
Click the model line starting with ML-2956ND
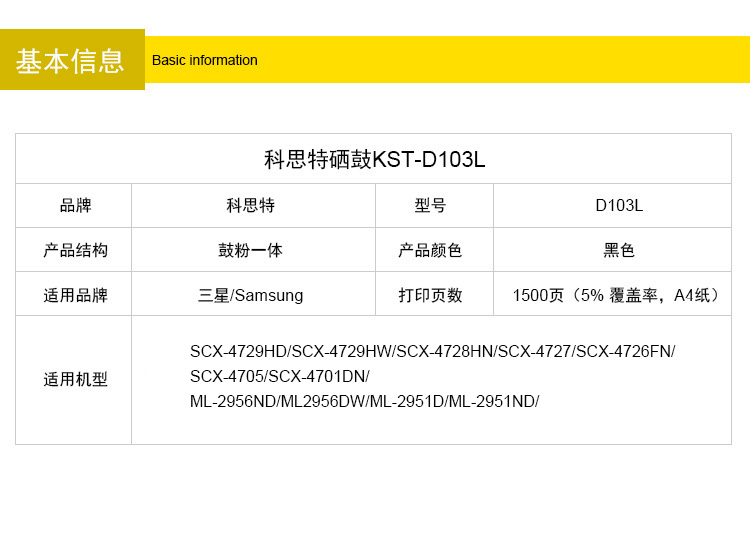364,401
